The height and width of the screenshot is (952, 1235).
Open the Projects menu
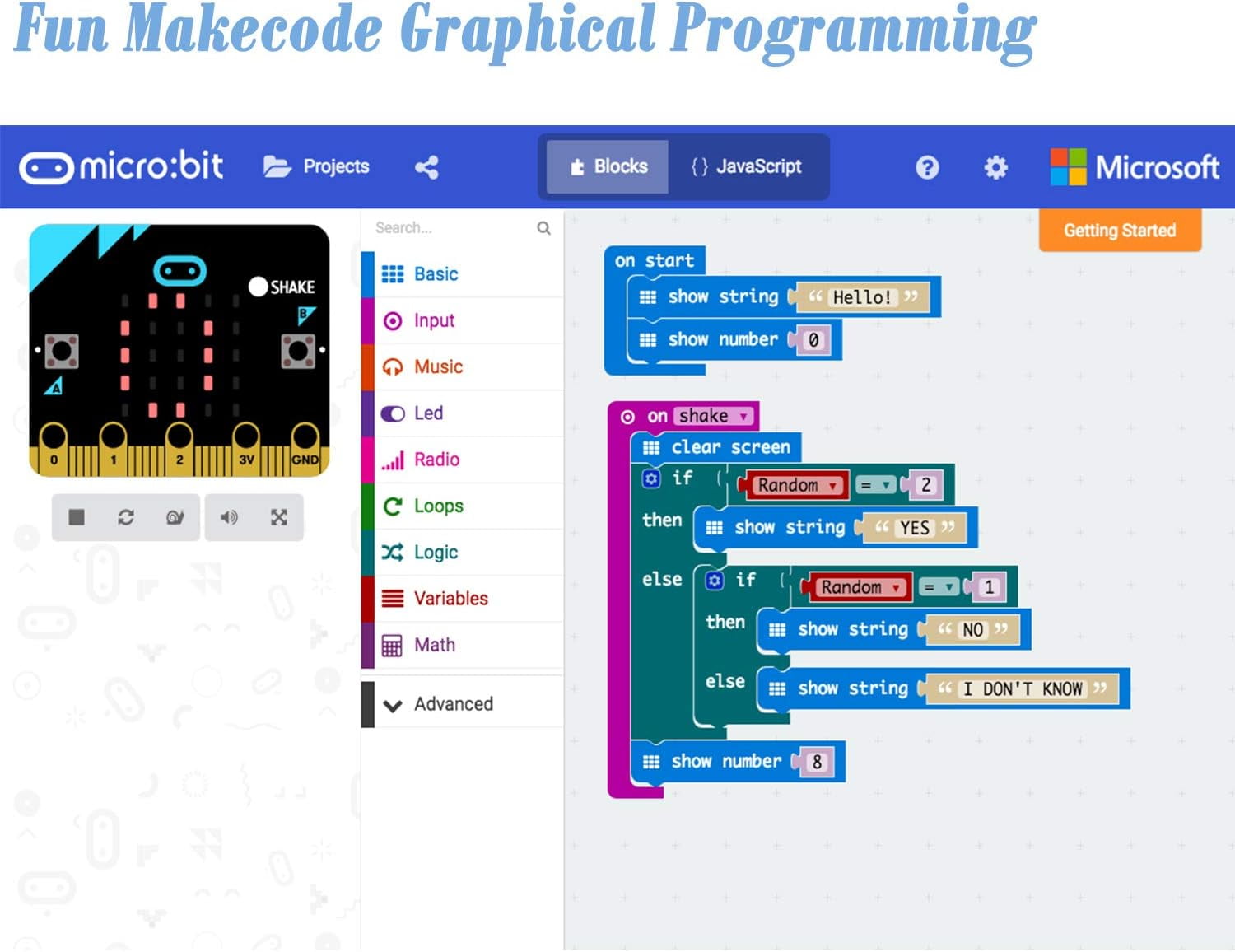click(317, 167)
